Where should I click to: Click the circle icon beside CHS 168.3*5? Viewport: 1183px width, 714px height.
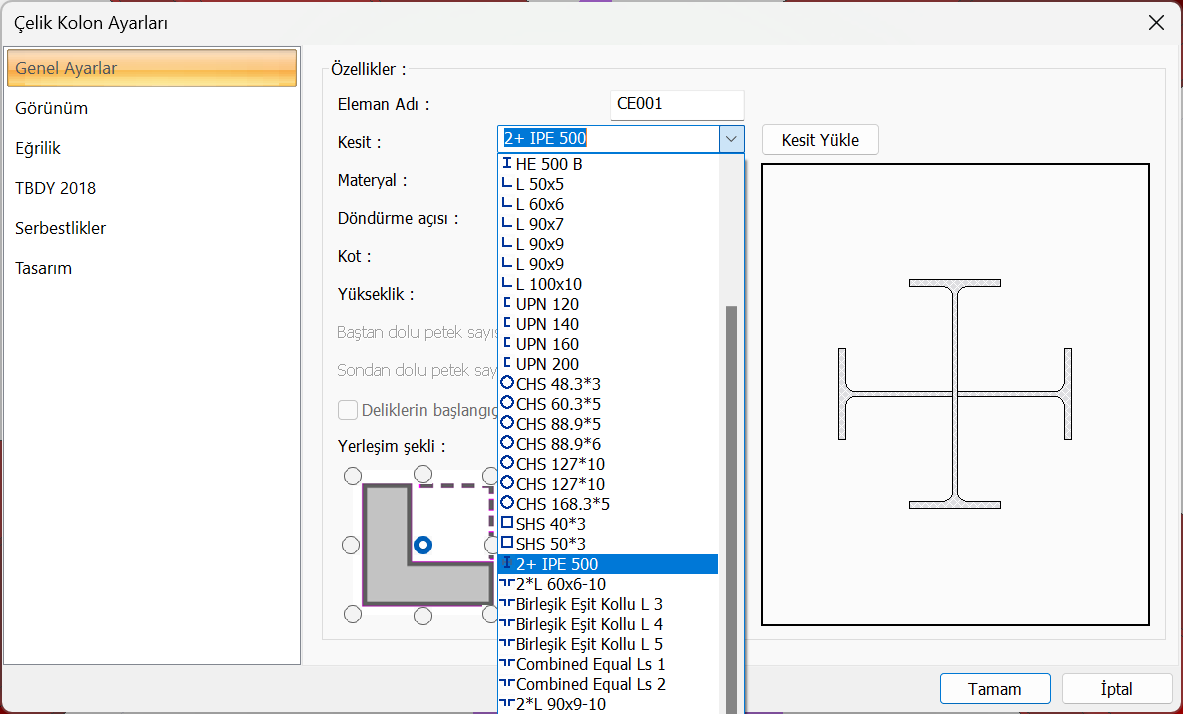(507, 503)
